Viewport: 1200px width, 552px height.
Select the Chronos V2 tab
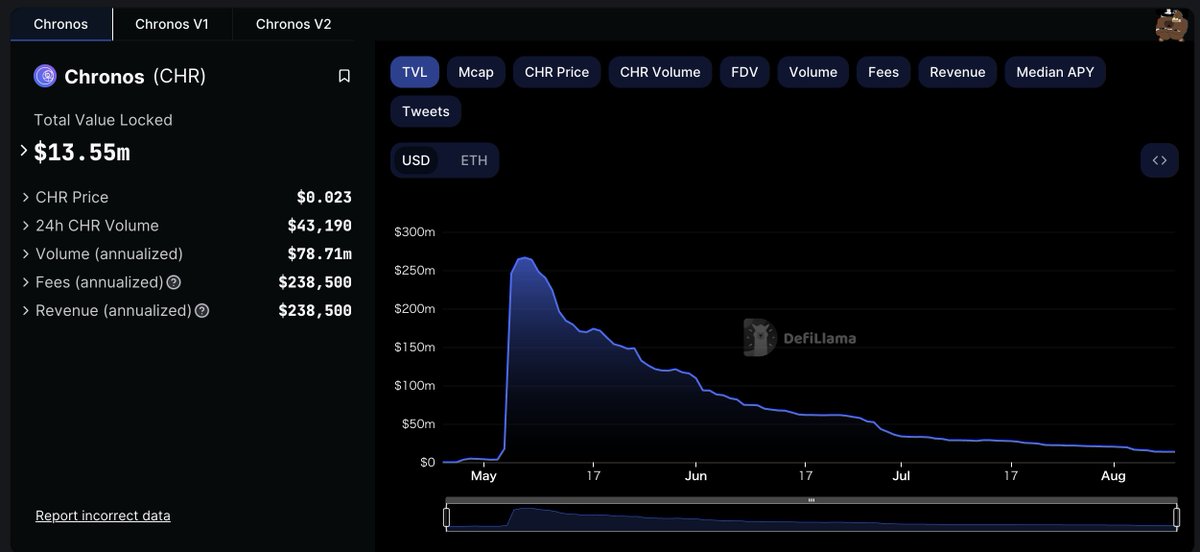[293, 24]
